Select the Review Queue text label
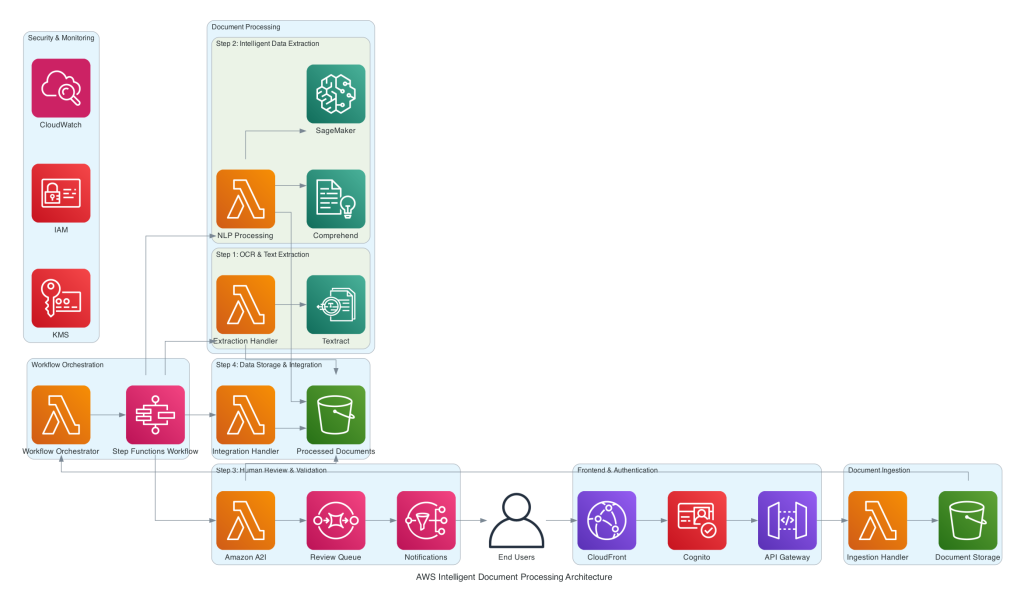The height and width of the screenshot is (593, 1024). (336, 557)
